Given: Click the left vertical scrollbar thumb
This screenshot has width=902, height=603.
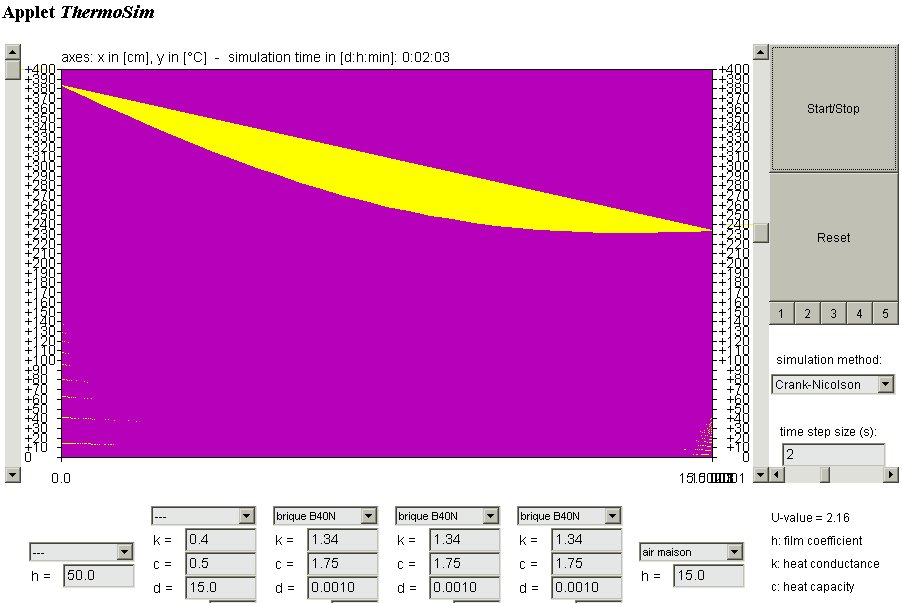Looking at the screenshot, I should click(x=13, y=70).
